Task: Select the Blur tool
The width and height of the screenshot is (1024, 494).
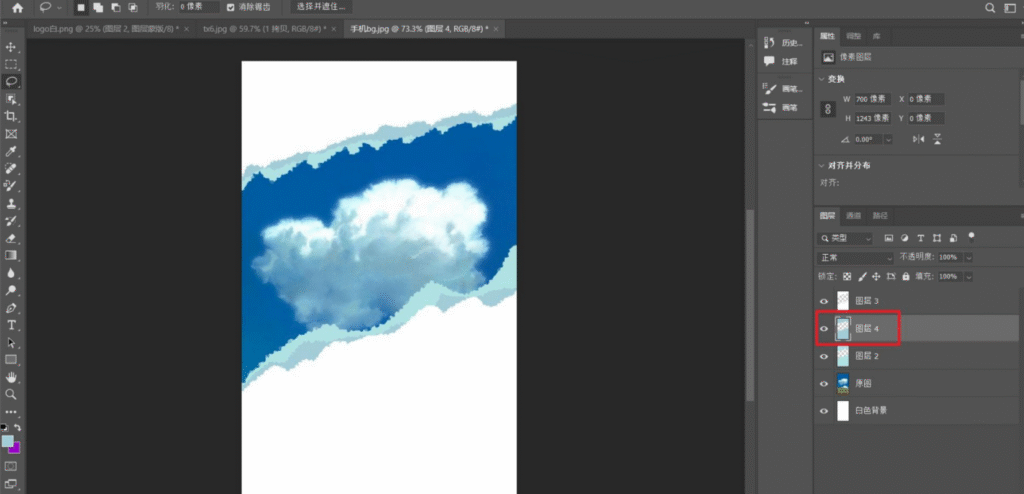Action: coord(11,273)
